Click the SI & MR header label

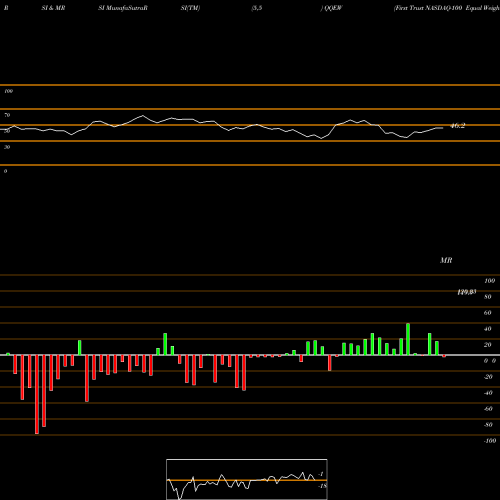click(x=53, y=8)
